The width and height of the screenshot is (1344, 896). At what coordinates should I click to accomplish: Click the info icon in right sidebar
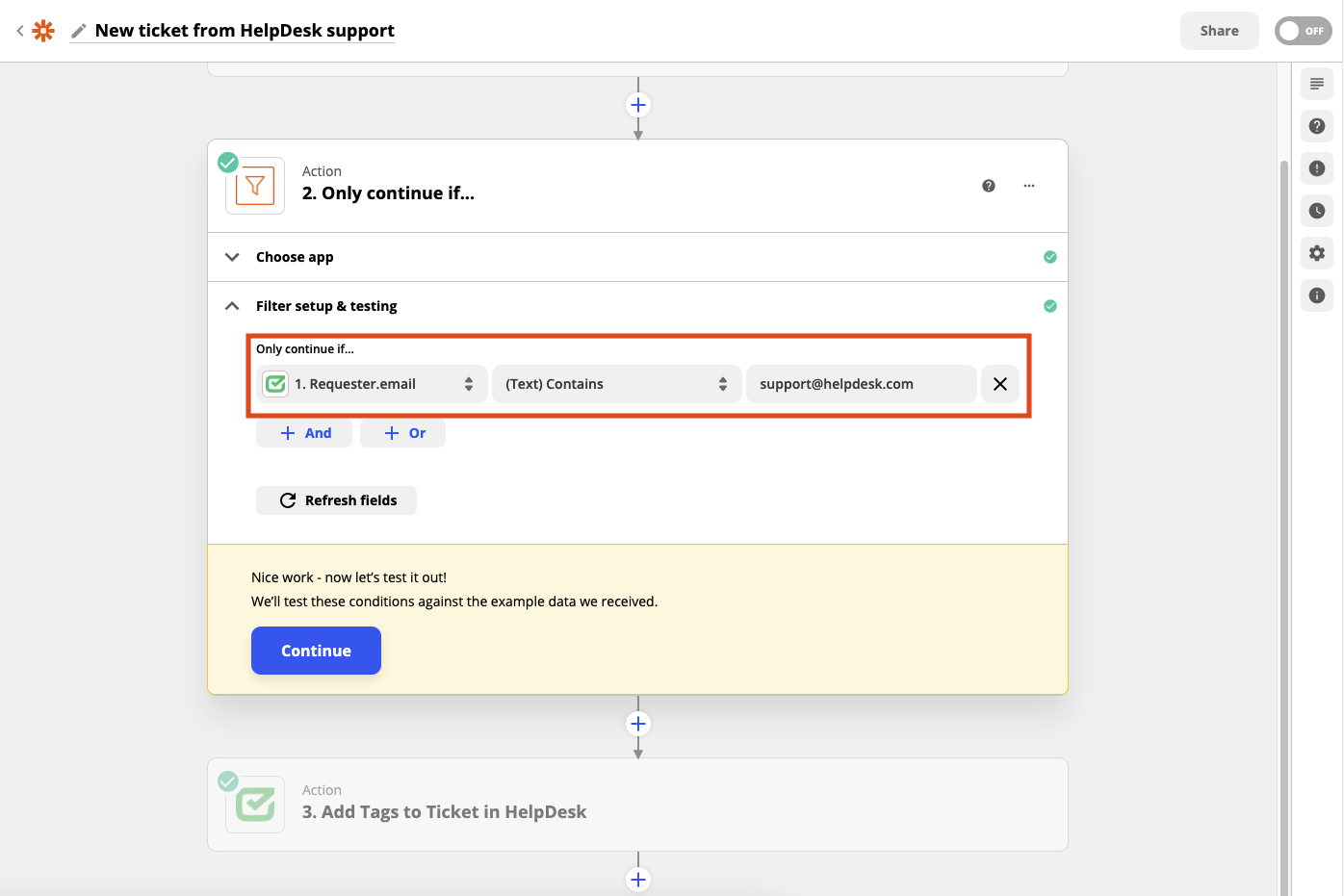coord(1316,295)
